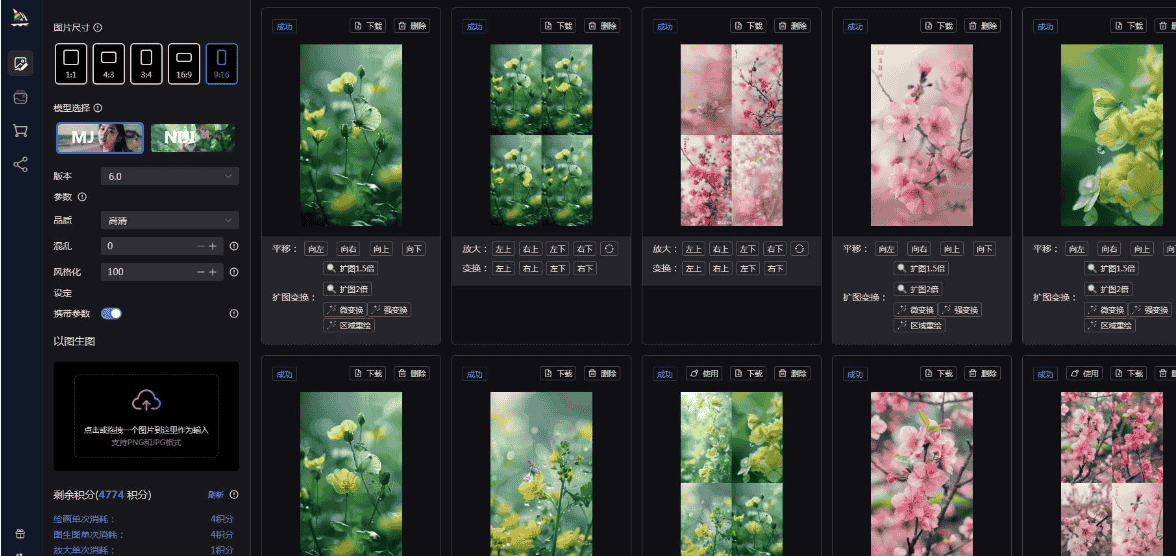Increase the 混乱 value with plus

(213, 246)
